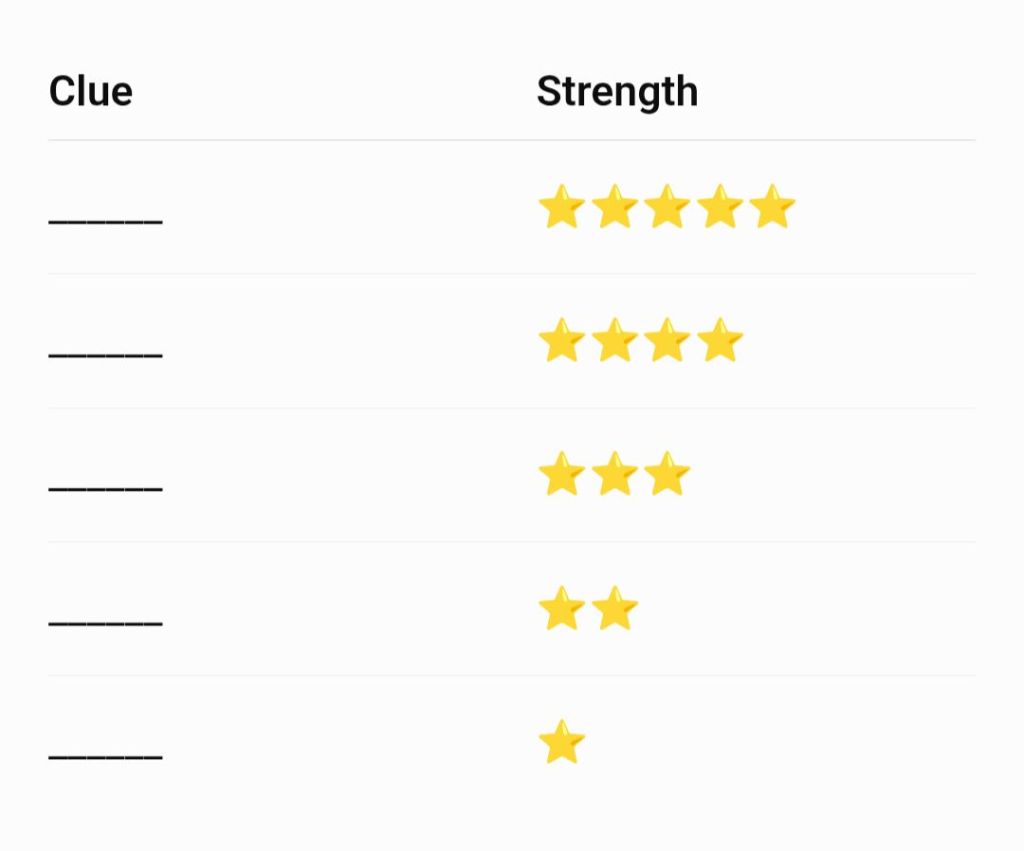Click the second star in the two-star row

click(615, 608)
